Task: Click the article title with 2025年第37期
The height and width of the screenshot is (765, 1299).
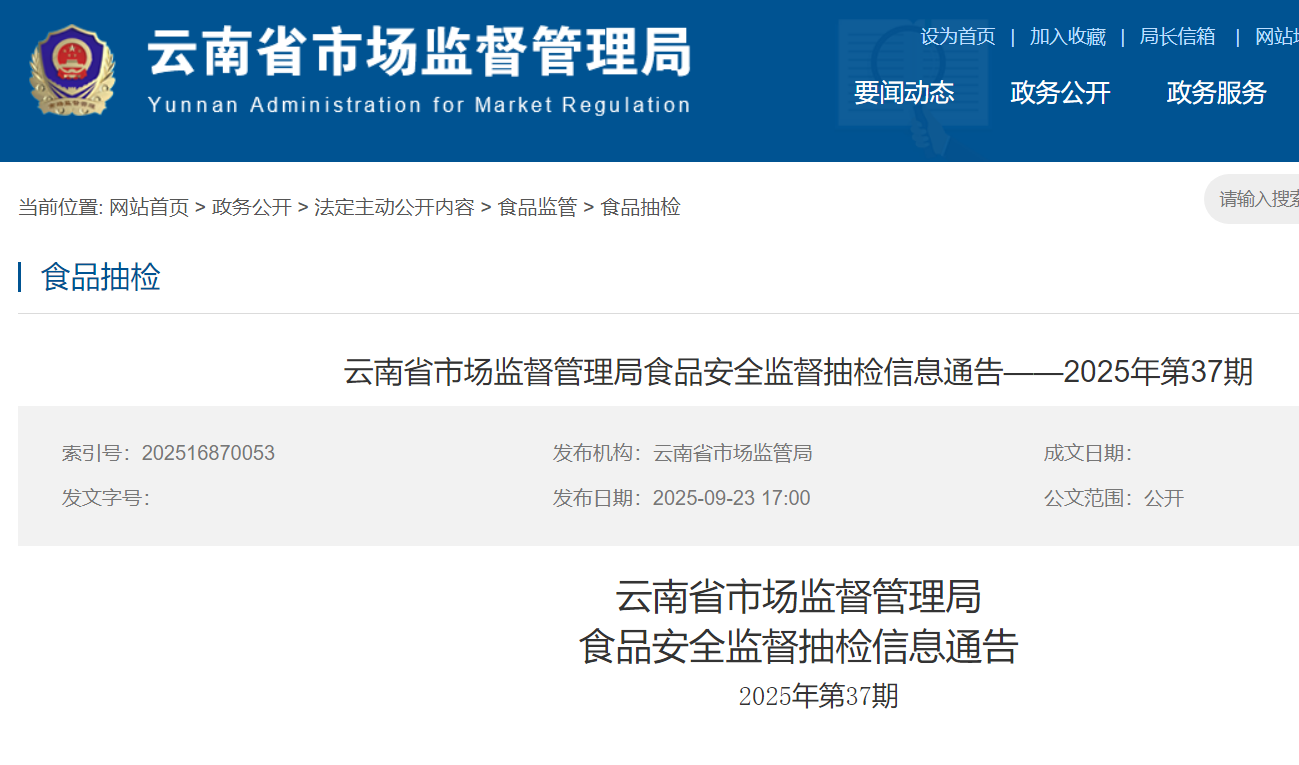Action: click(x=797, y=372)
